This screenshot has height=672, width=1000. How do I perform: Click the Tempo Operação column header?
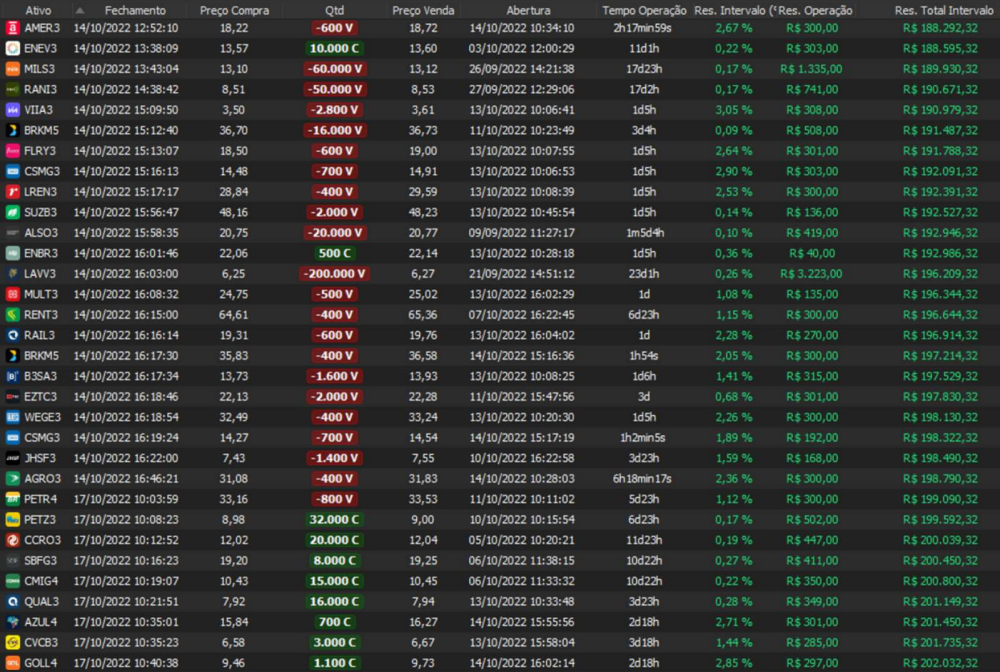point(644,9)
